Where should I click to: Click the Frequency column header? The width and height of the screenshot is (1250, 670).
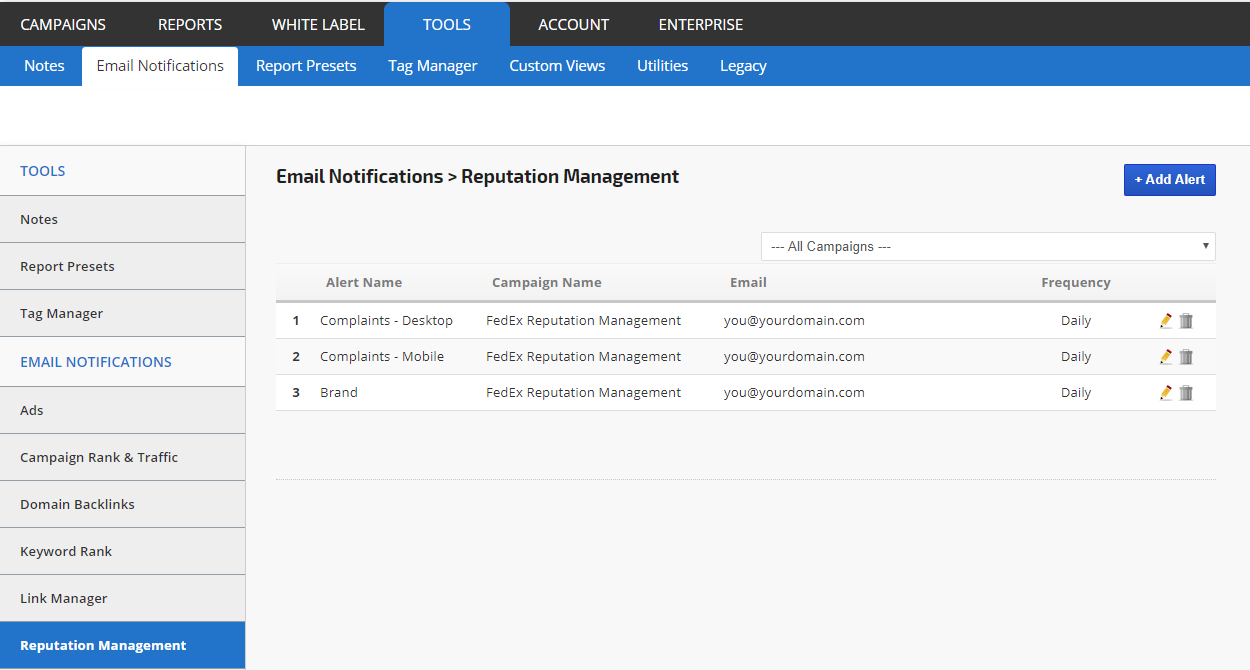1075,282
